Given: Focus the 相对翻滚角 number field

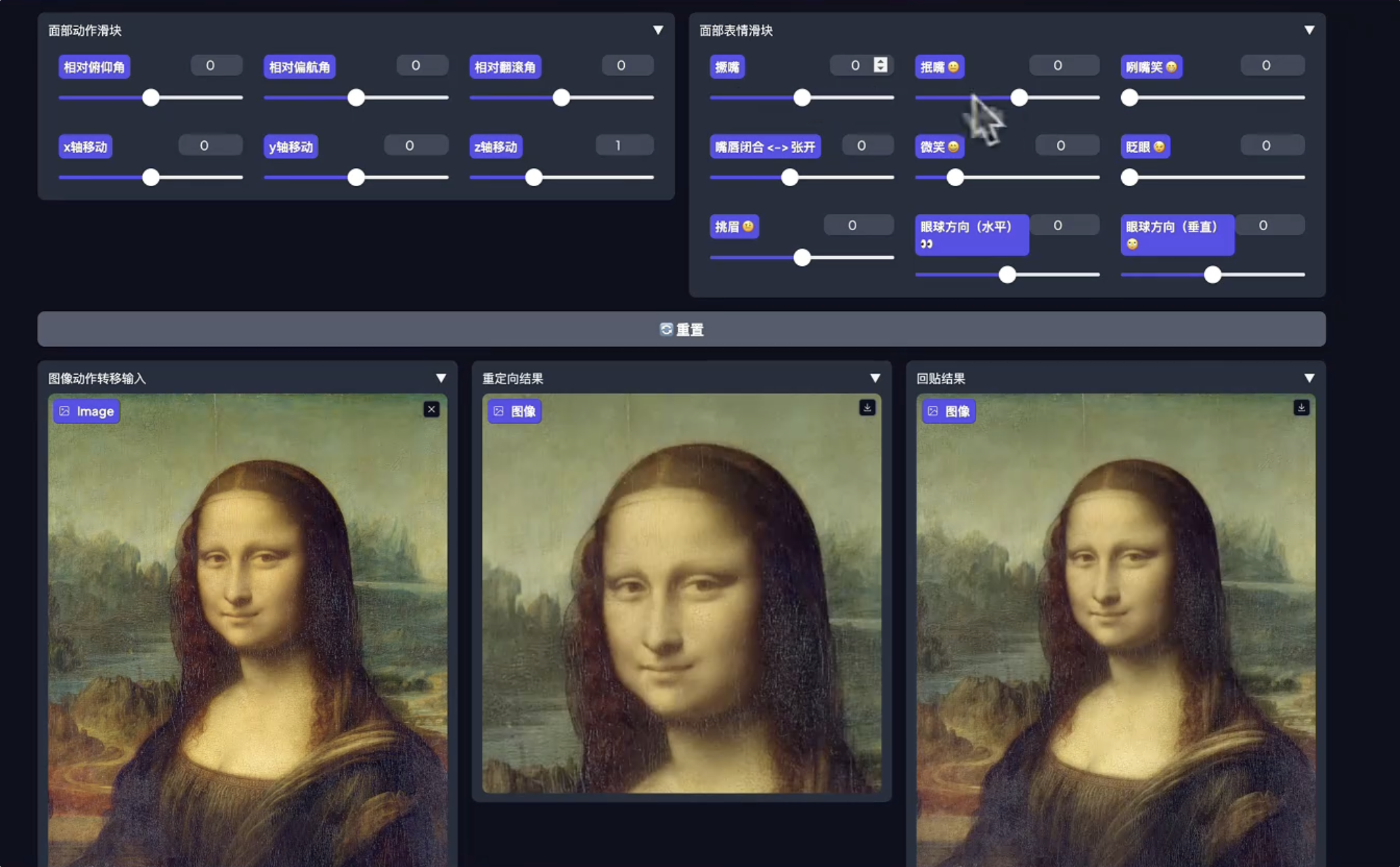Looking at the screenshot, I should tap(628, 66).
